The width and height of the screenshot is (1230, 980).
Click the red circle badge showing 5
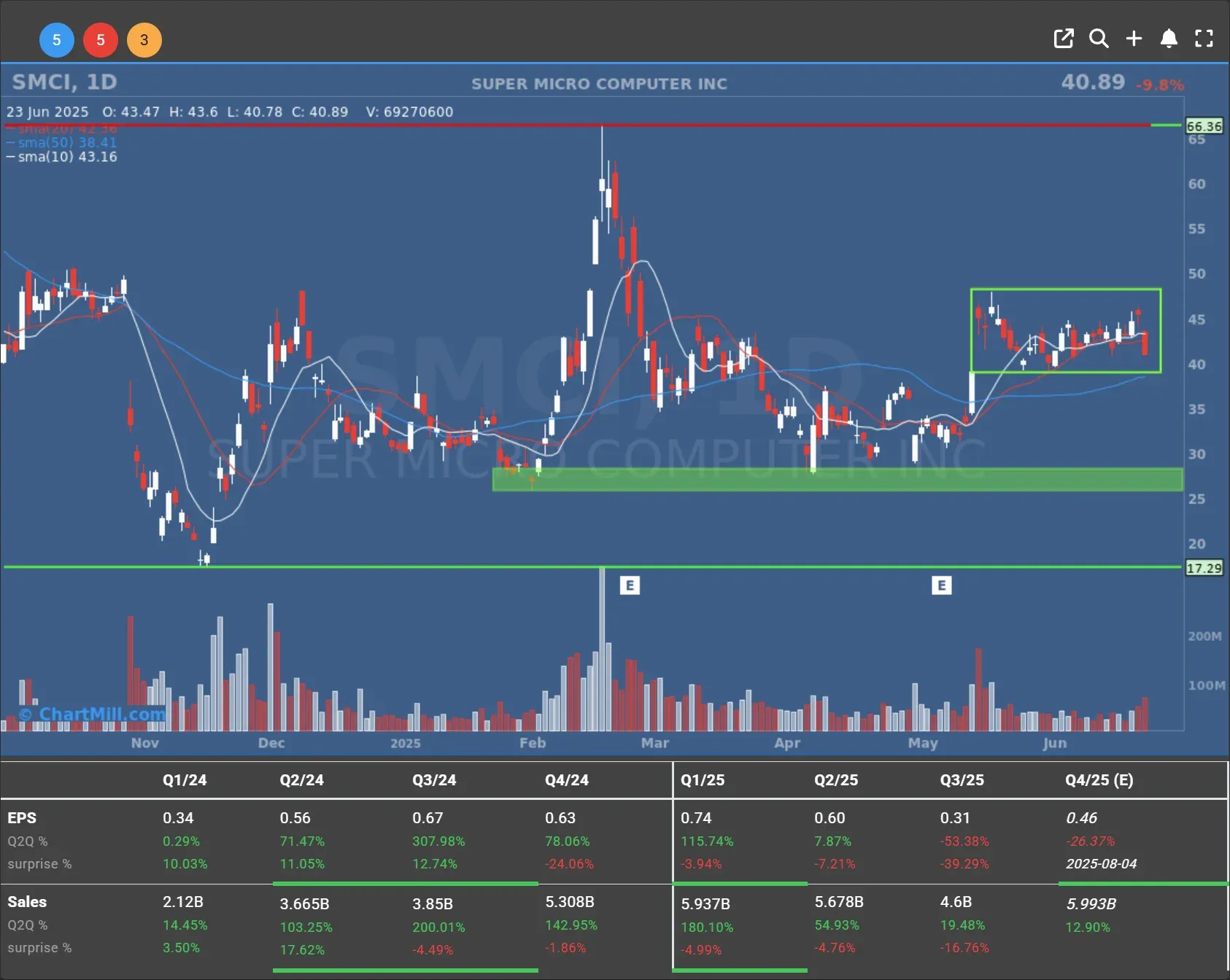click(101, 40)
